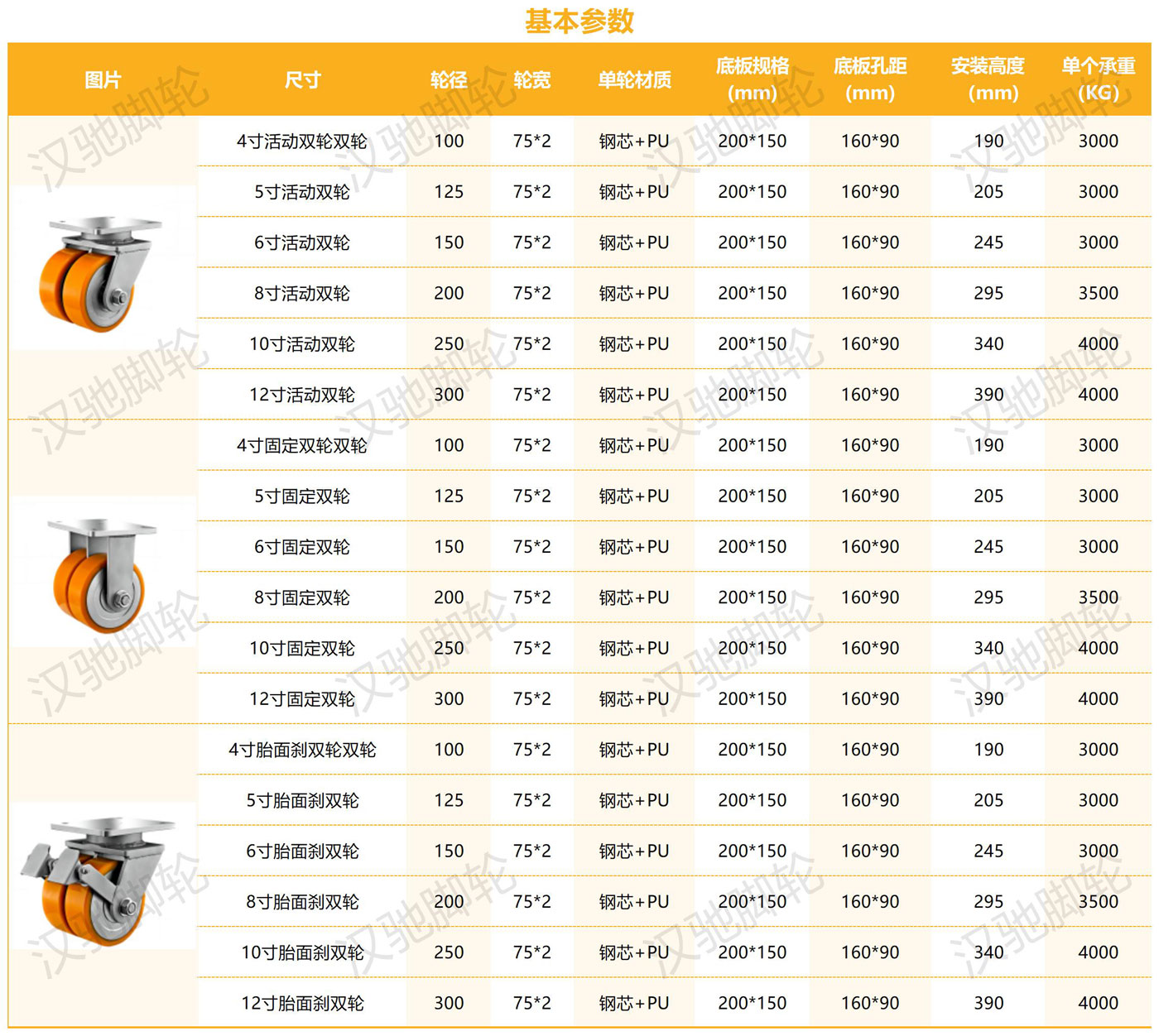Select the 4寸活动双轮双轮 size cell
This screenshot has width=1159, height=1036.
point(302,141)
